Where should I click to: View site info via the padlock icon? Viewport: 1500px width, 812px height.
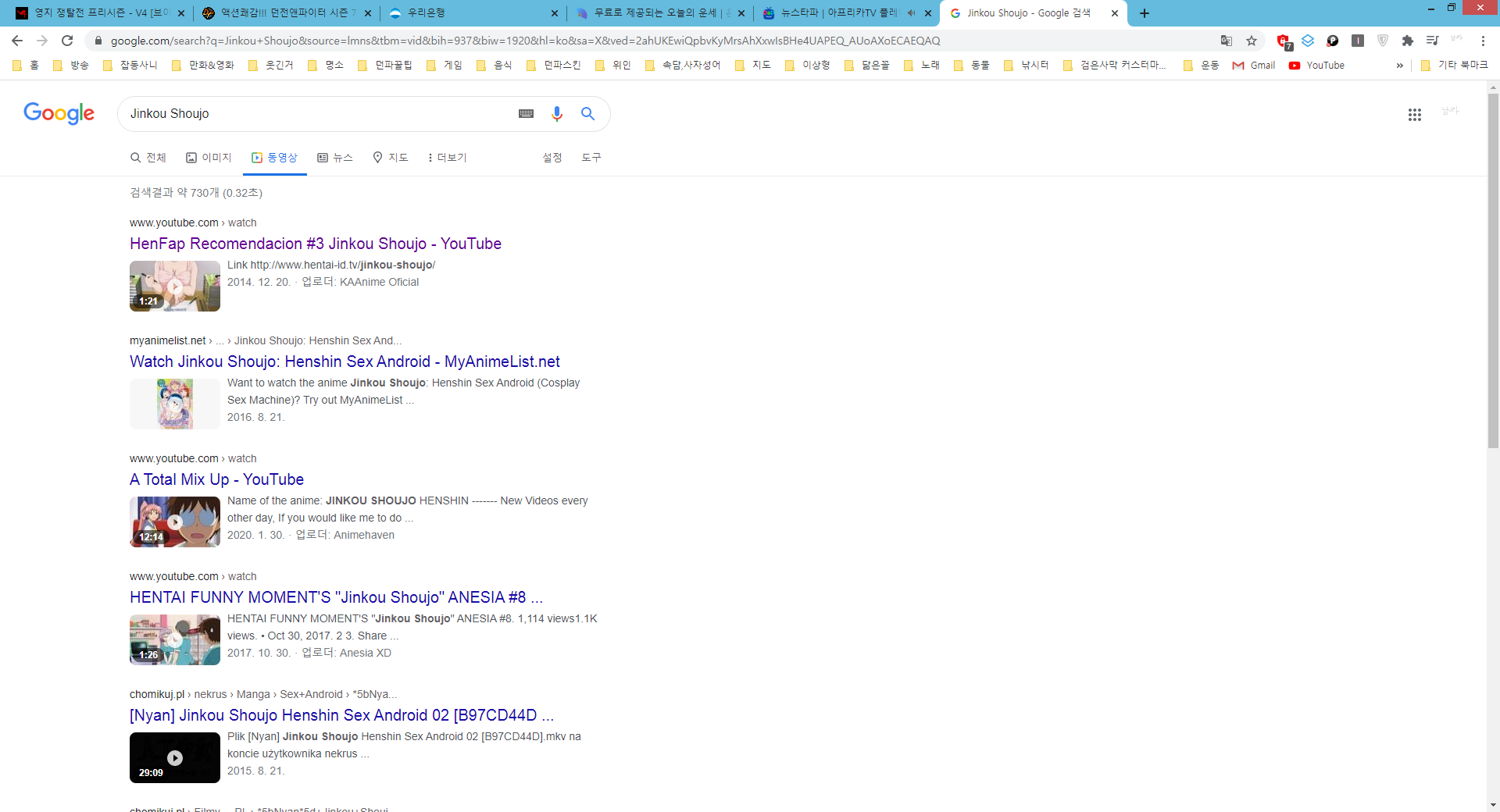tap(98, 41)
